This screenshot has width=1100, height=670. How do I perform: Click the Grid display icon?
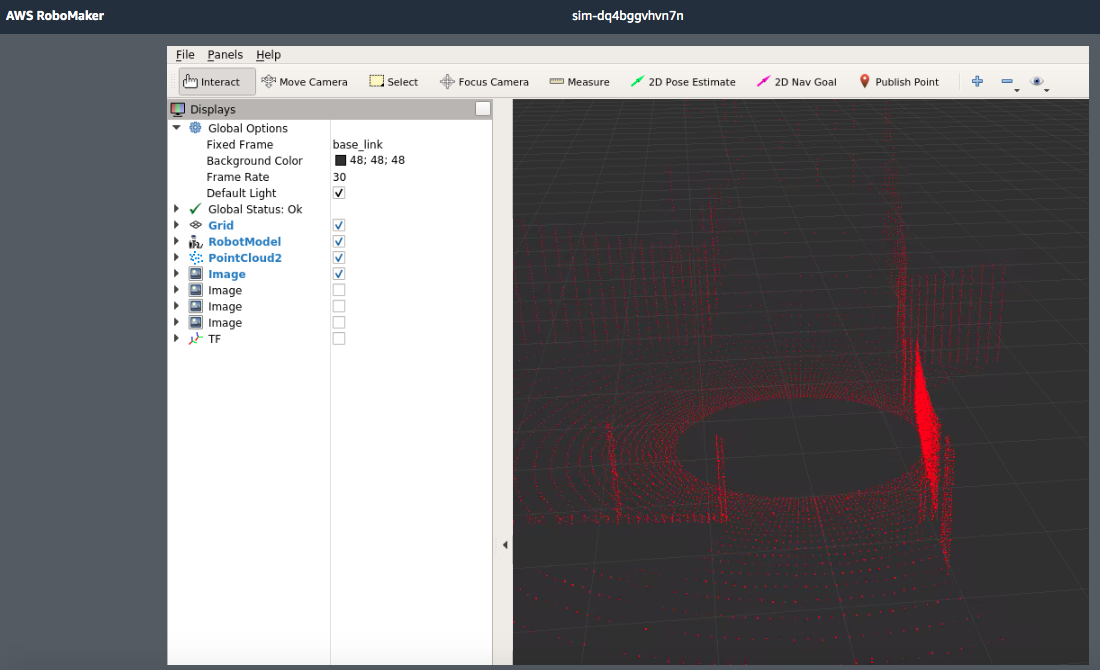(x=196, y=225)
